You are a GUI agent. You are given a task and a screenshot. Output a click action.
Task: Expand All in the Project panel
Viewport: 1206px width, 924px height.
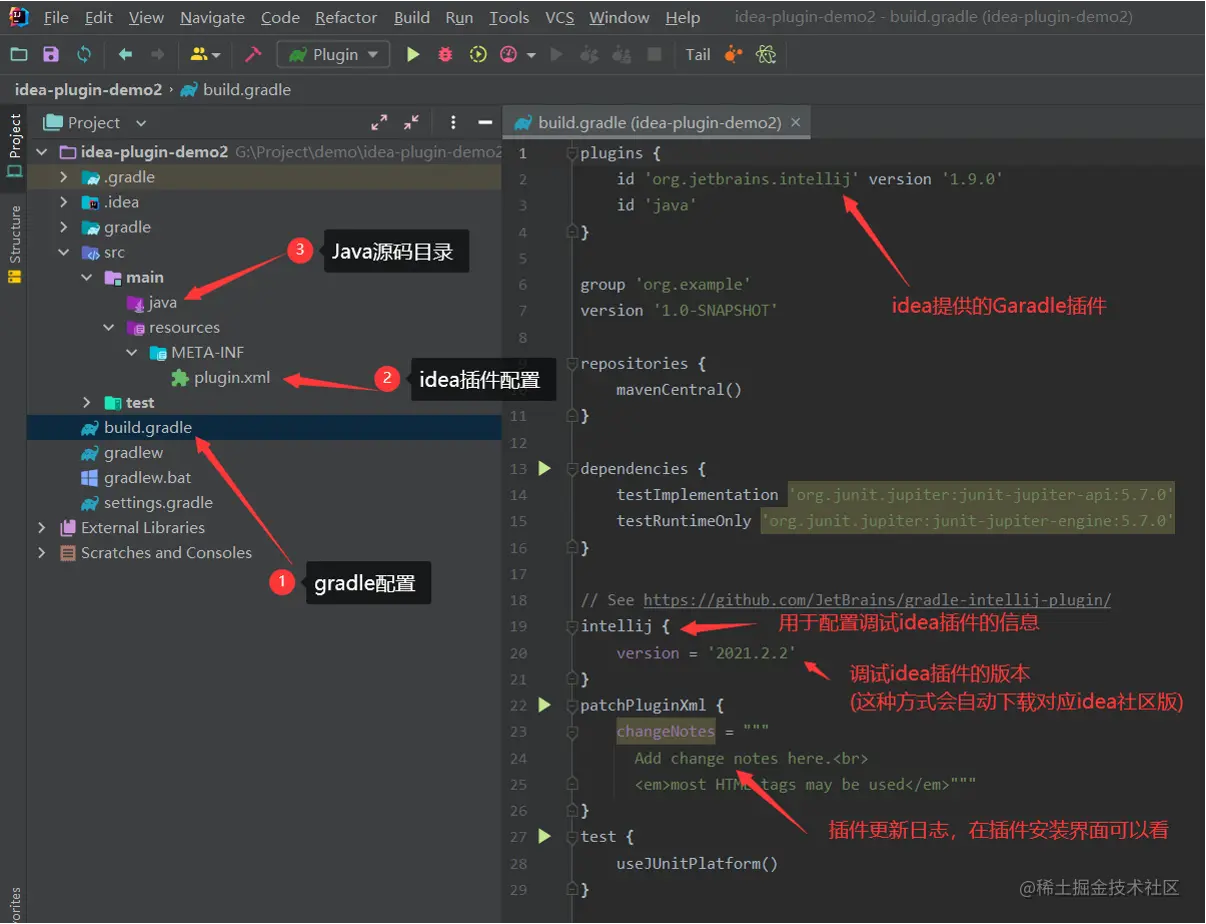click(379, 122)
